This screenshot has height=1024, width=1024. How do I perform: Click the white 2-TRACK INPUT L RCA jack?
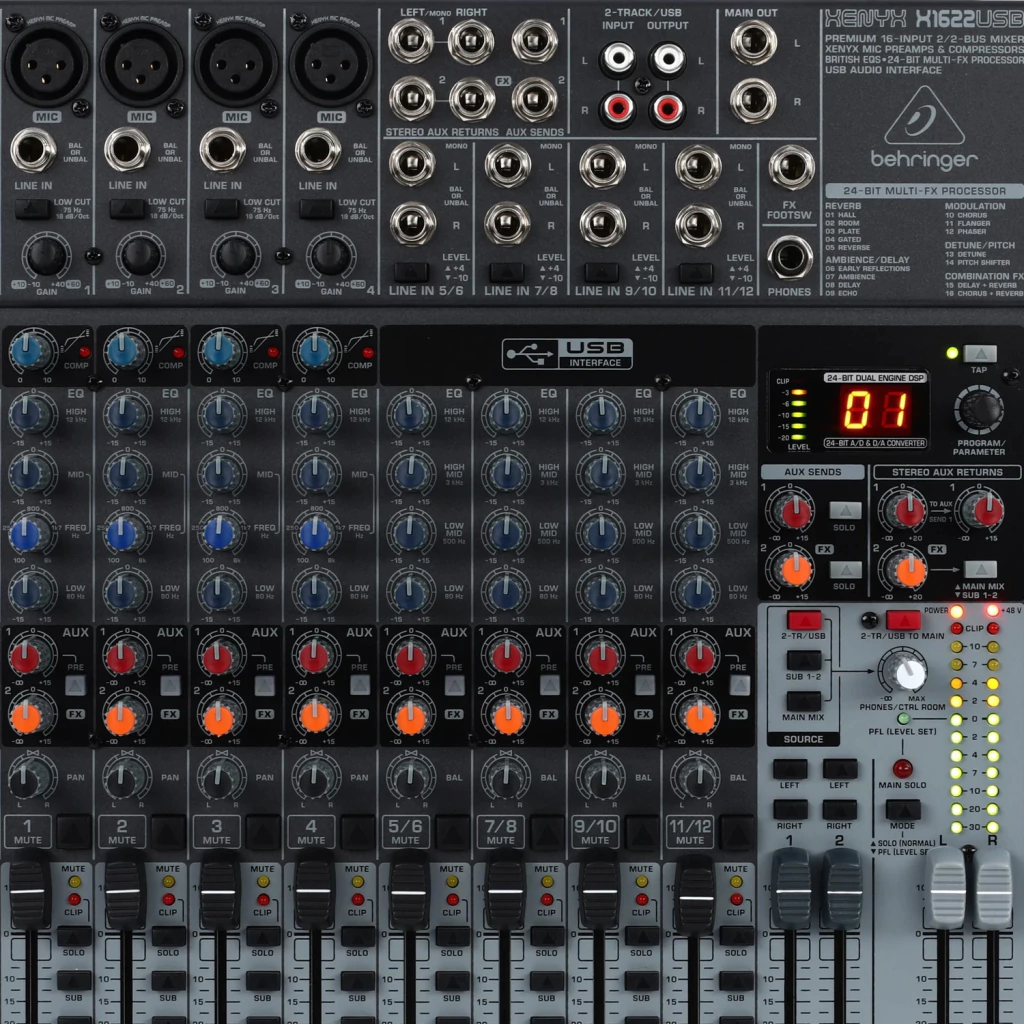coord(617,58)
